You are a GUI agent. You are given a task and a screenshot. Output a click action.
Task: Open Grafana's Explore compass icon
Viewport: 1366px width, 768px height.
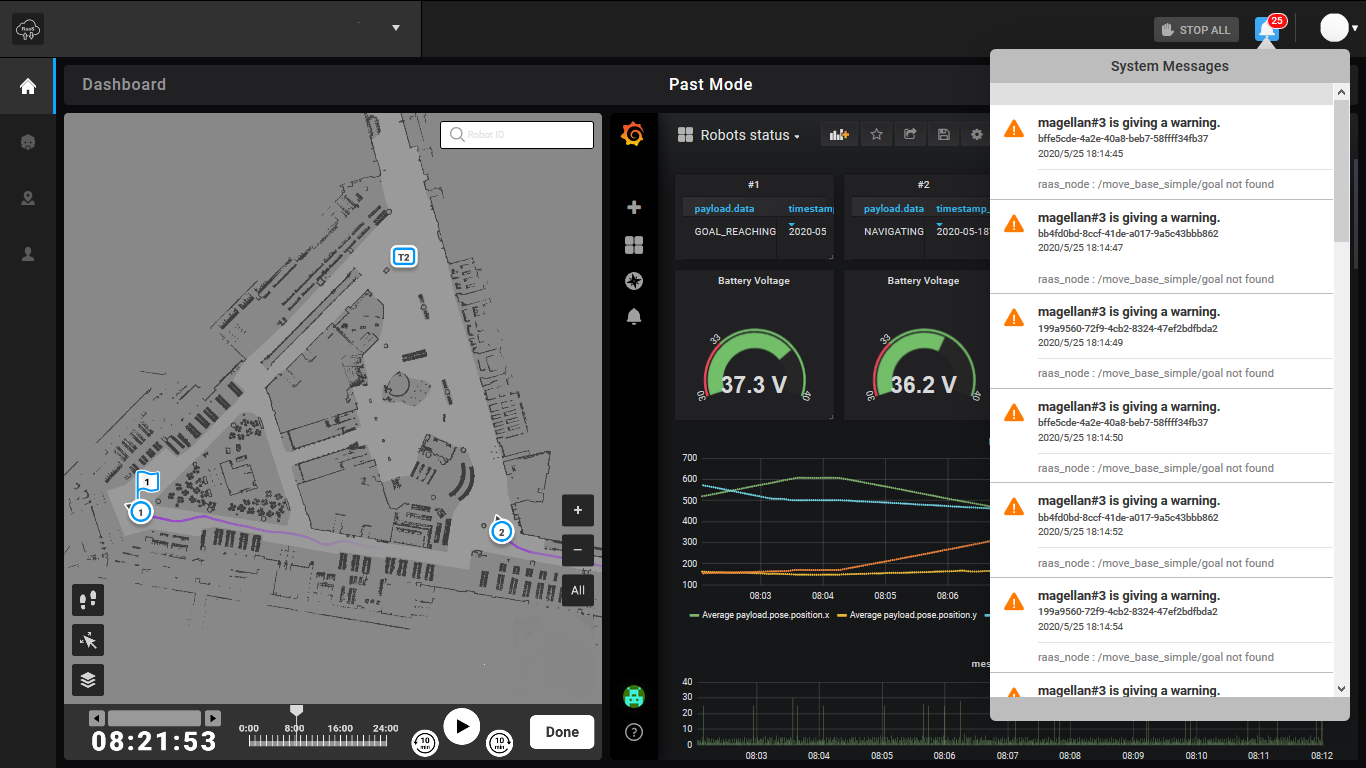coord(633,281)
